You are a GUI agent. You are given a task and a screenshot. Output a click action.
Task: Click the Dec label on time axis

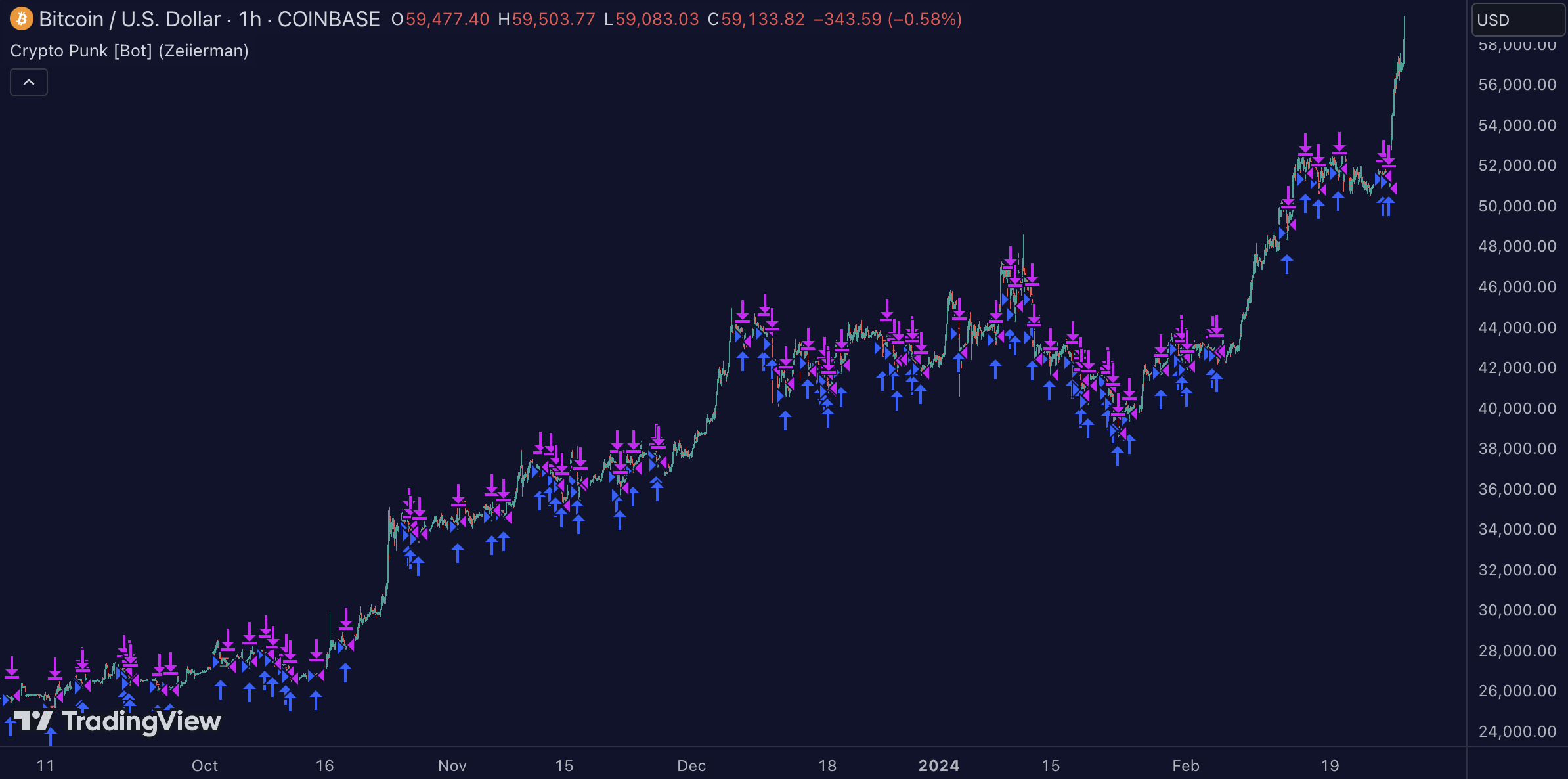(x=691, y=765)
